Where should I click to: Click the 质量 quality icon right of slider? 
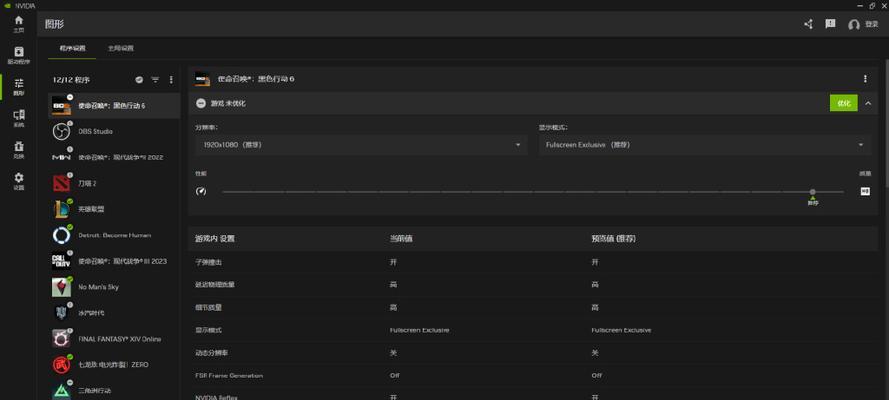pyautogui.click(x=865, y=192)
